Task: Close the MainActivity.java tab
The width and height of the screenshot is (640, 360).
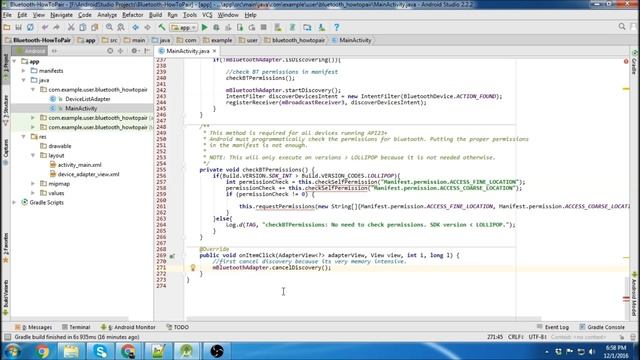Action: [x=214, y=51]
